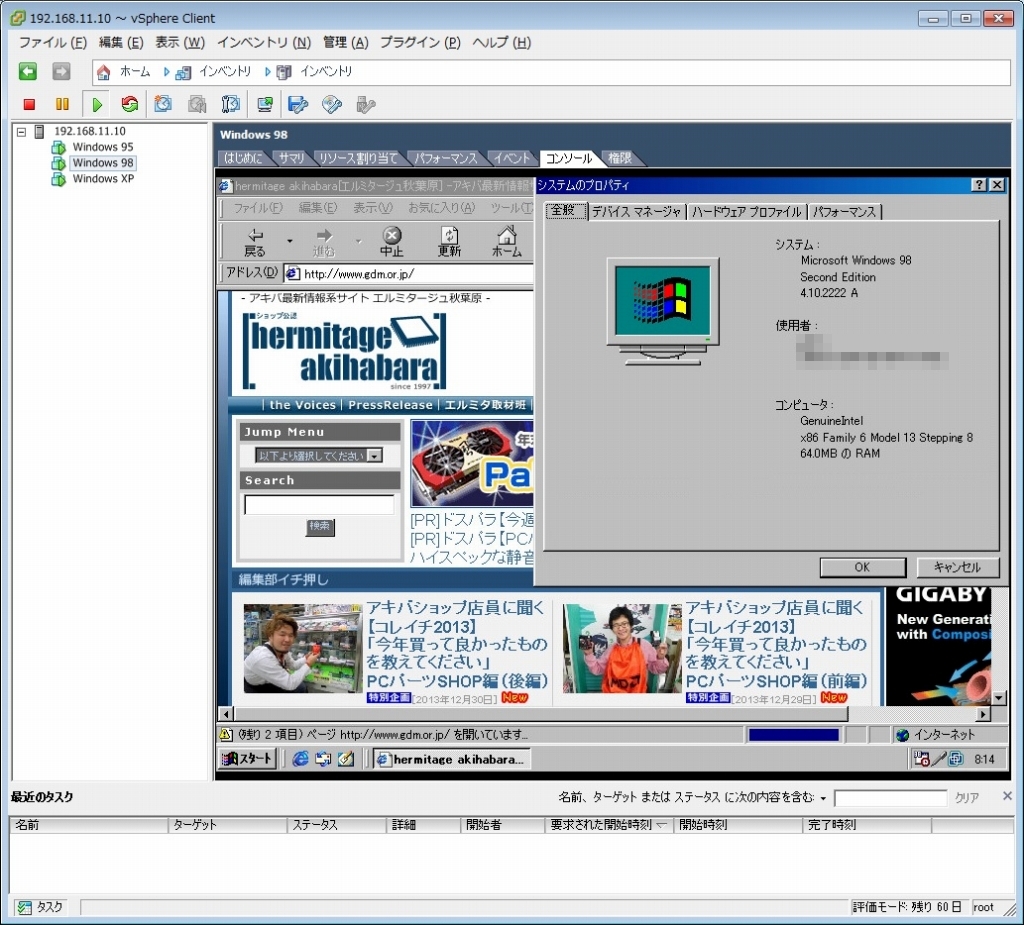1024x925 pixels.
Task: Click IE 中止 stop button
Action: [391, 242]
